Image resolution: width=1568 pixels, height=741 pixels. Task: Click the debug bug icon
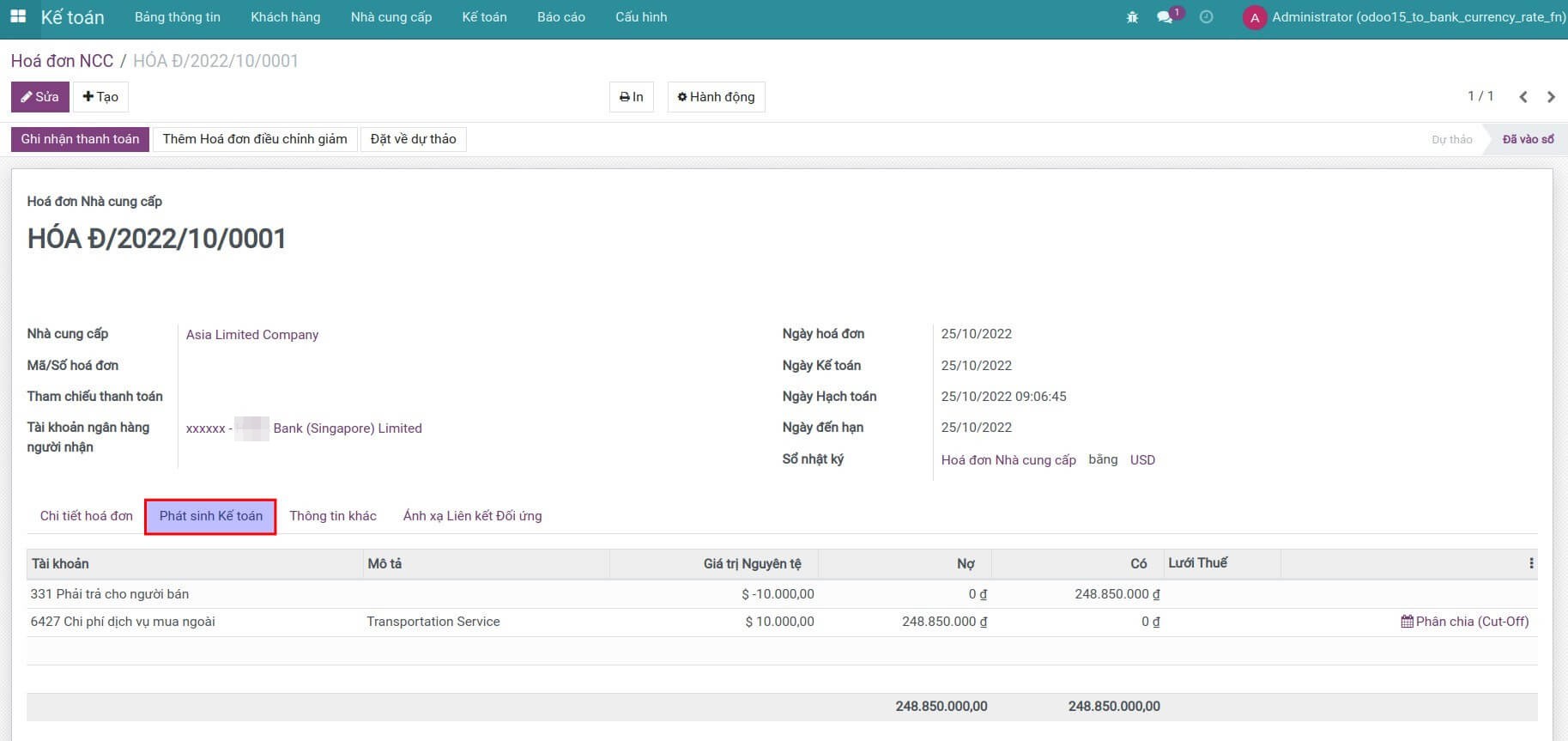[1132, 17]
